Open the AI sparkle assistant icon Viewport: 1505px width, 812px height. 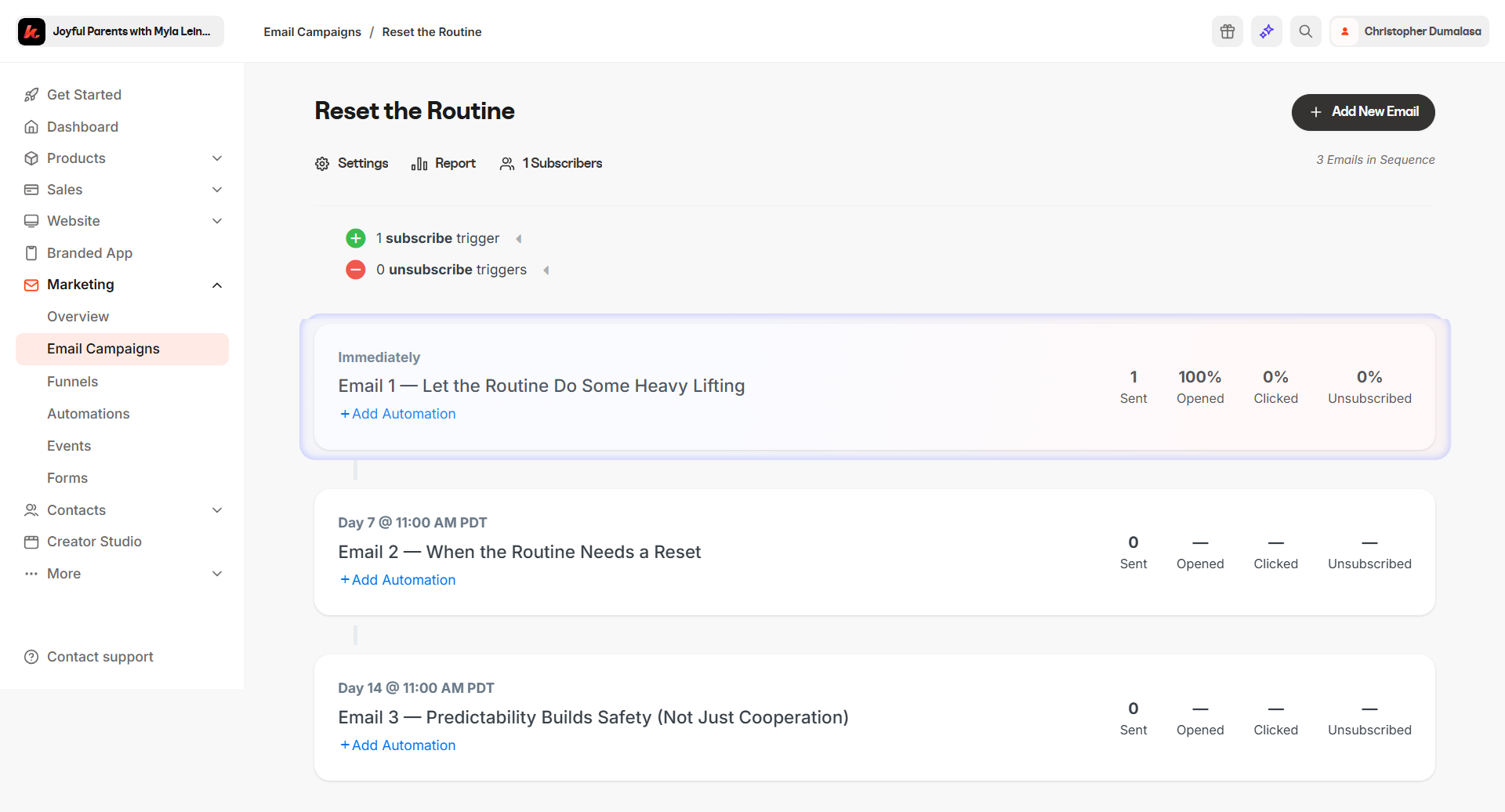[1266, 31]
